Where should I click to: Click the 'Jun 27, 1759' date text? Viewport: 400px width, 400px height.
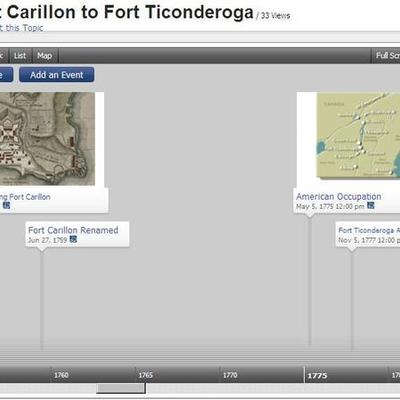[48, 240]
